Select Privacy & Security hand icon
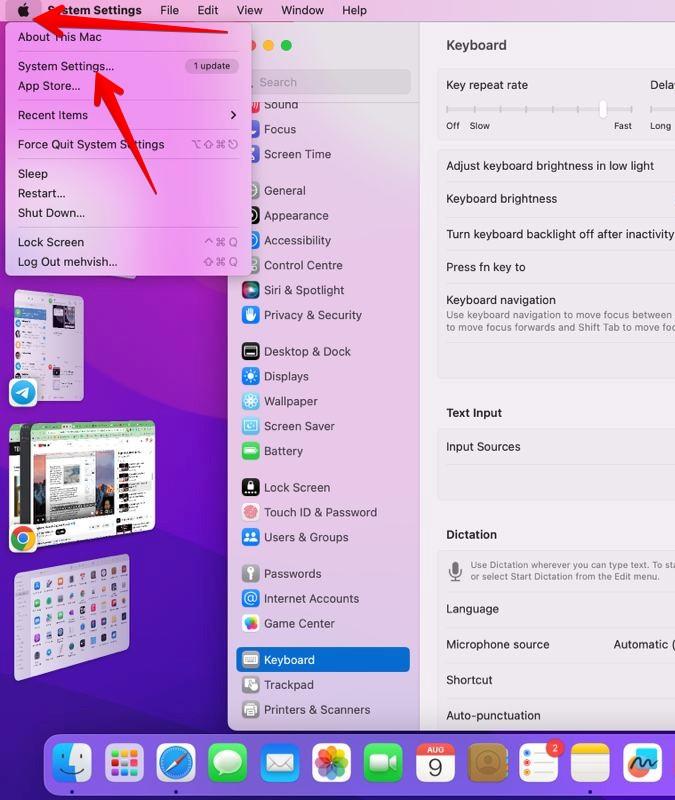This screenshot has width=675, height=800. click(x=251, y=315)
